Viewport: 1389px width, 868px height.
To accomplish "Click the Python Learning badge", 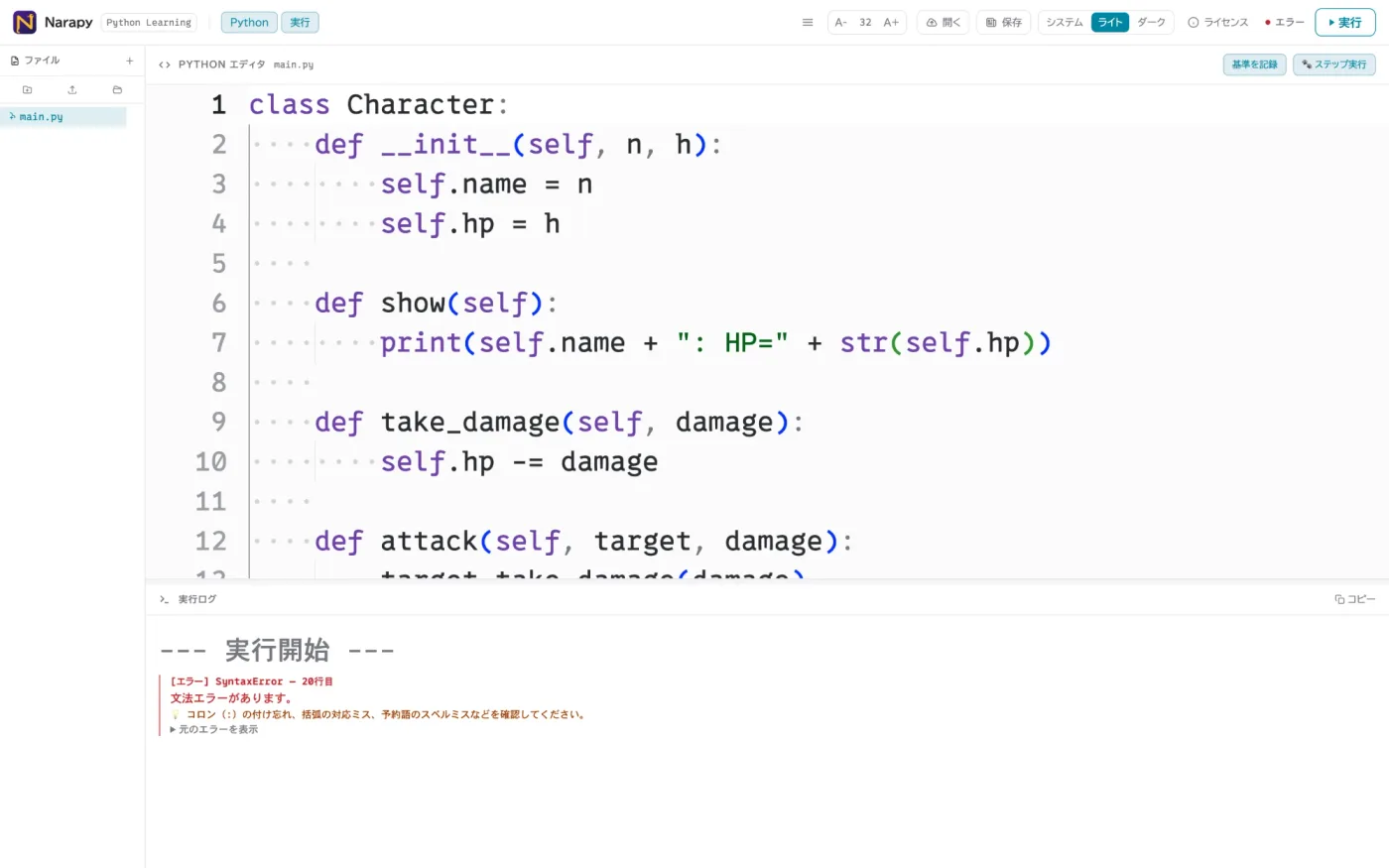I will click(x=149, y=22).
